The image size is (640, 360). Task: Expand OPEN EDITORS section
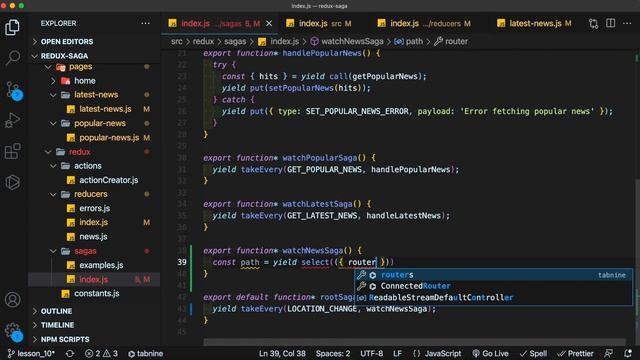(x=67, y=42)
